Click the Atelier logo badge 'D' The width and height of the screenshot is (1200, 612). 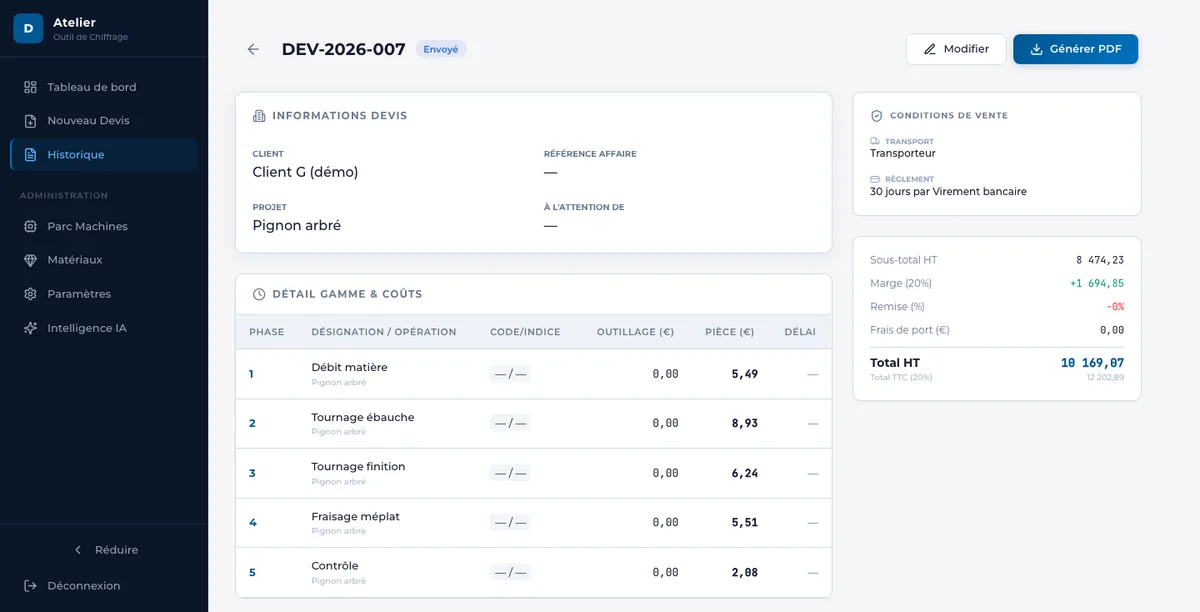pos(28,29)
